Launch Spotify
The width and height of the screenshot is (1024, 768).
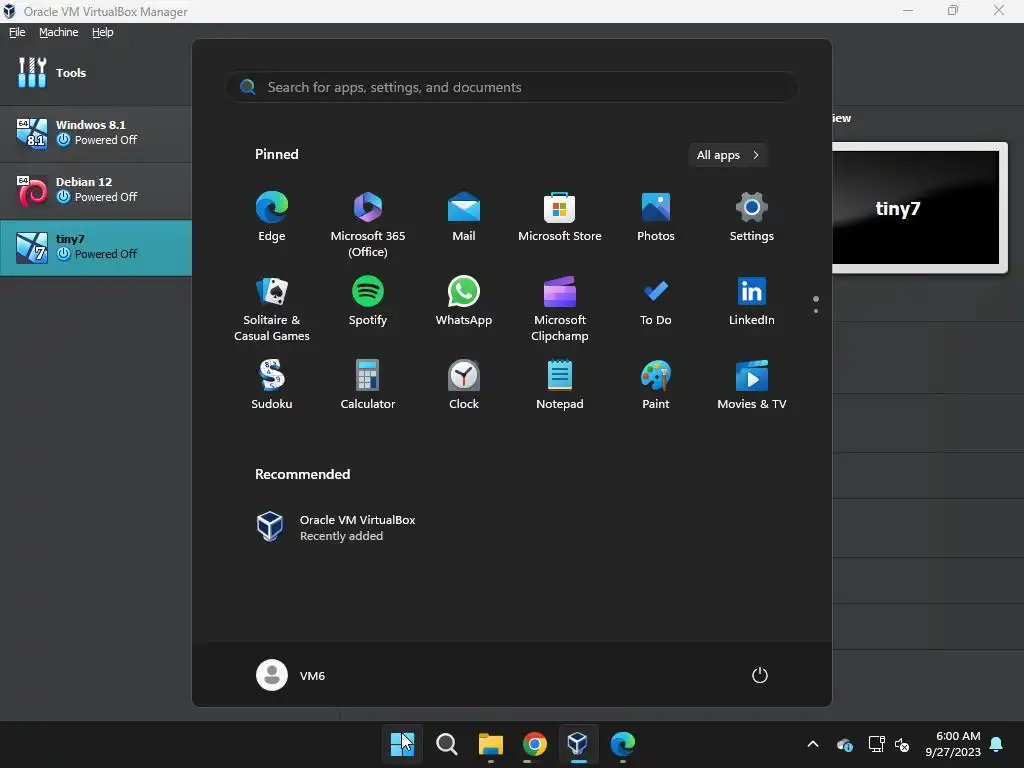(368, 301)
